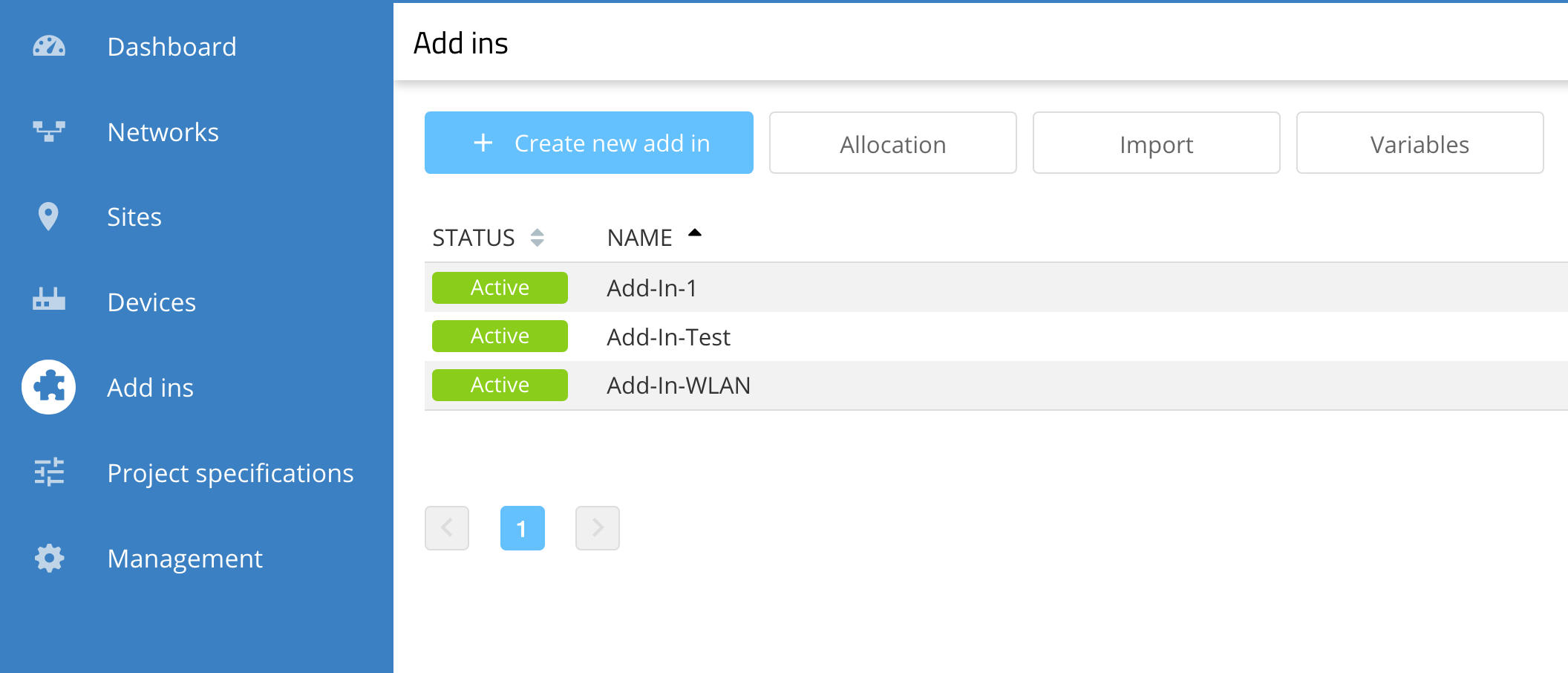The image size is (1568, 673).
Task: Go to previous page with left chevron
Action: [x=447, y=528]
